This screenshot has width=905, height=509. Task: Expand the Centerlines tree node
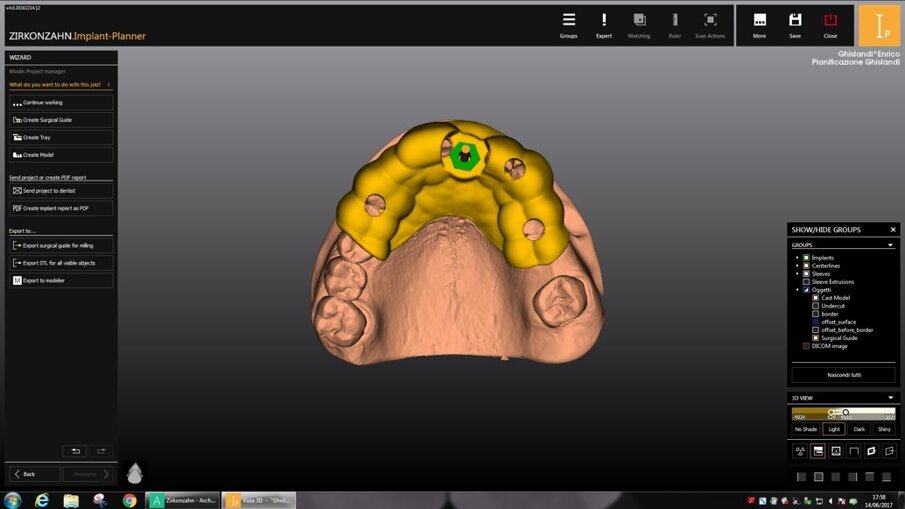[x=798, y=266]
